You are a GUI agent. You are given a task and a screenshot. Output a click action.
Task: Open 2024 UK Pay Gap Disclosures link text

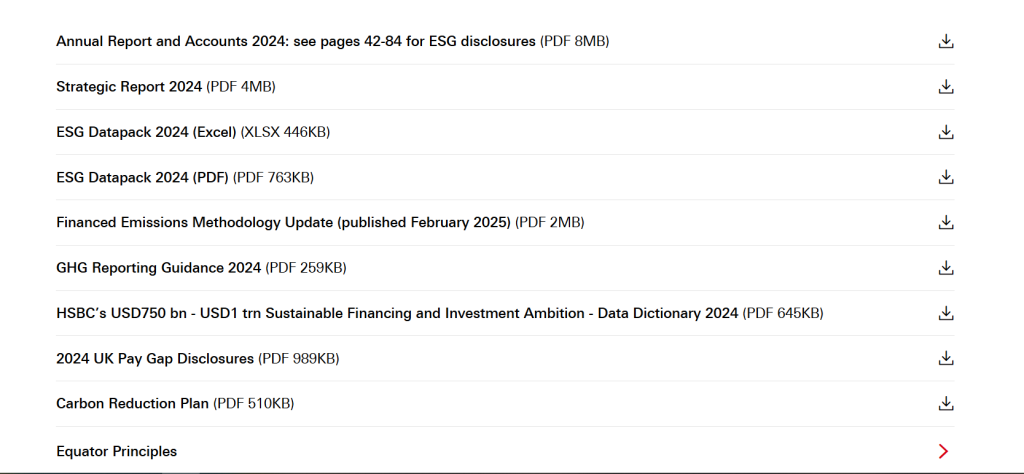pyautogui.click(x=155, y=358)
